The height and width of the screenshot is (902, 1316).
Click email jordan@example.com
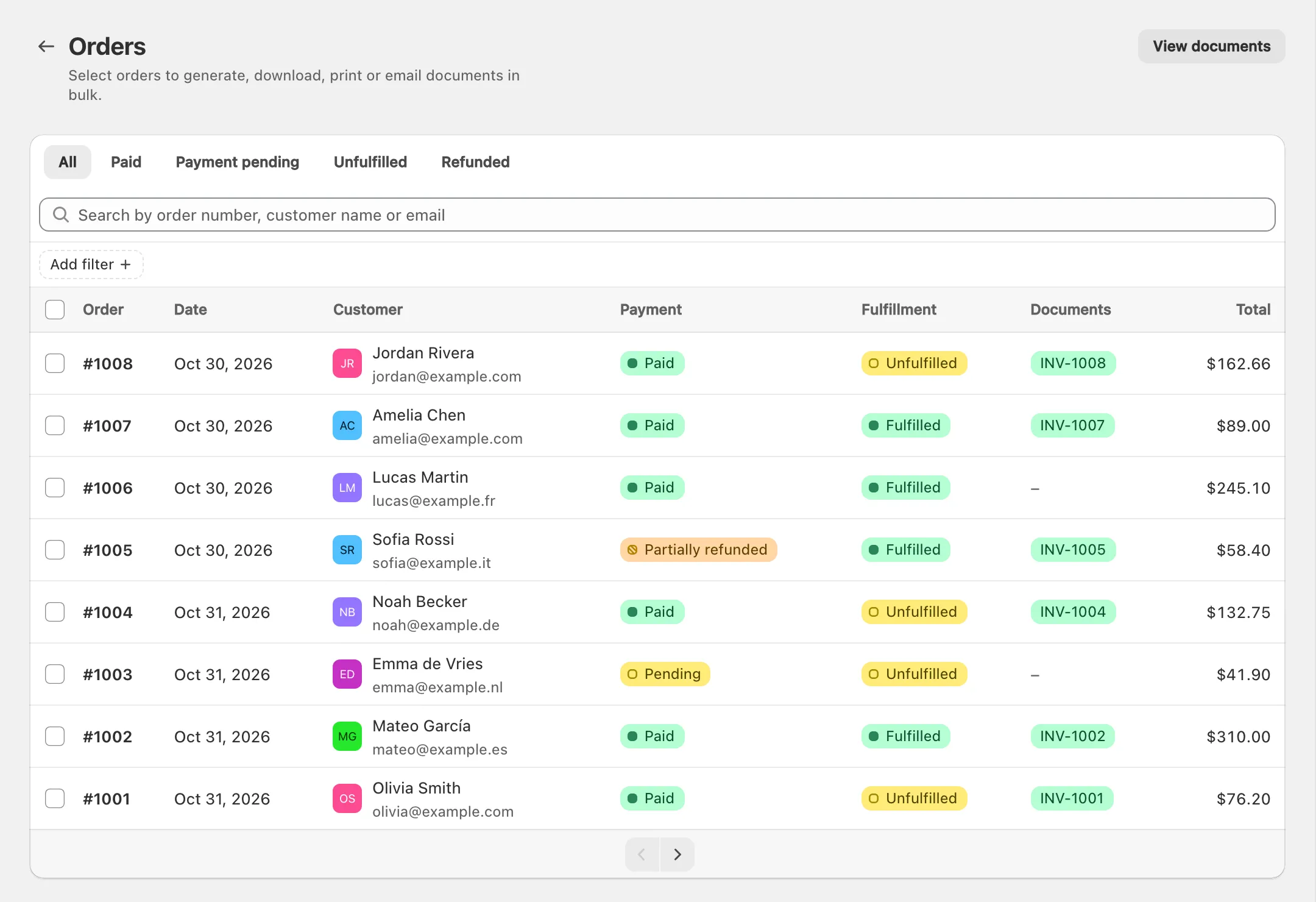(447, 377)
